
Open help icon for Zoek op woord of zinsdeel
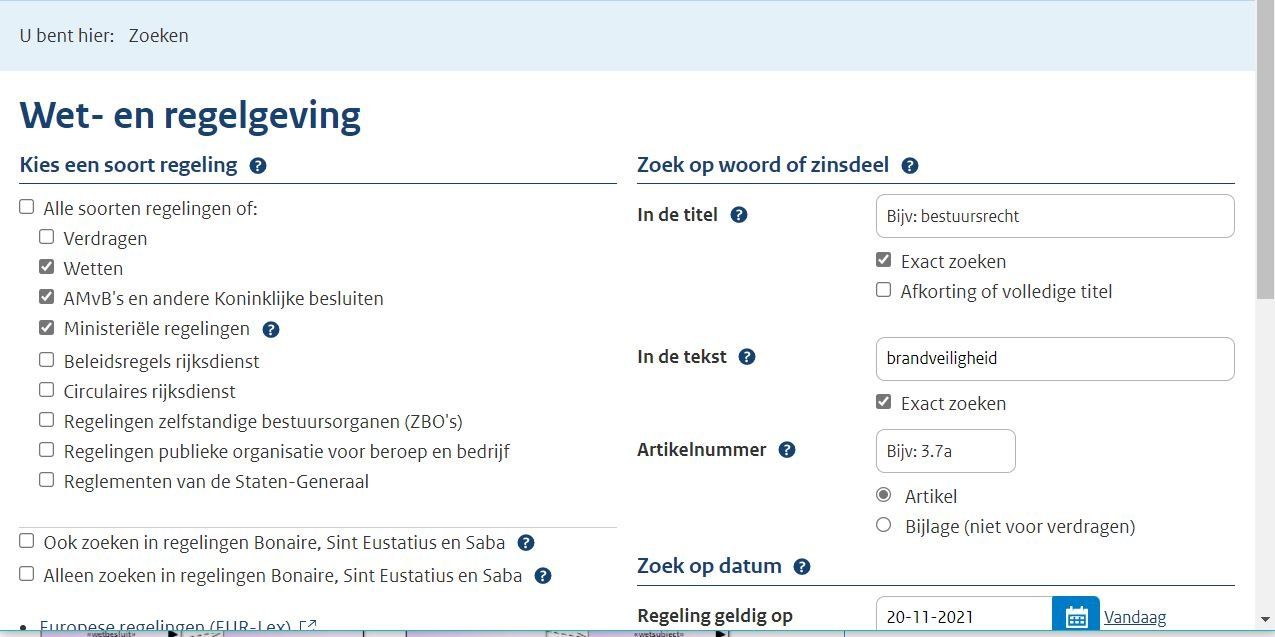[x=910, y=166]
